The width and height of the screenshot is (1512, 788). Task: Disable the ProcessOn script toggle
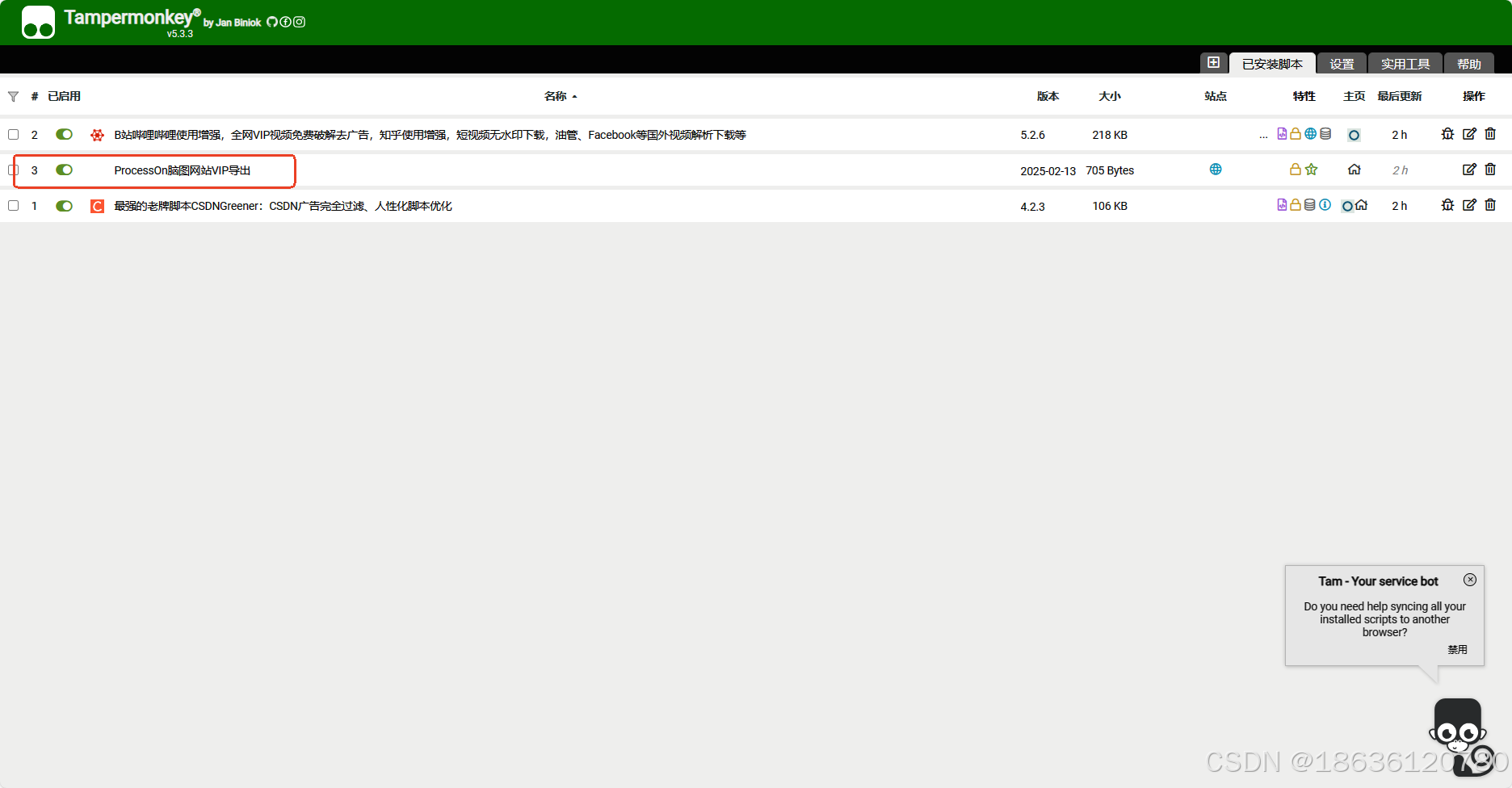(x=64, y=170)
